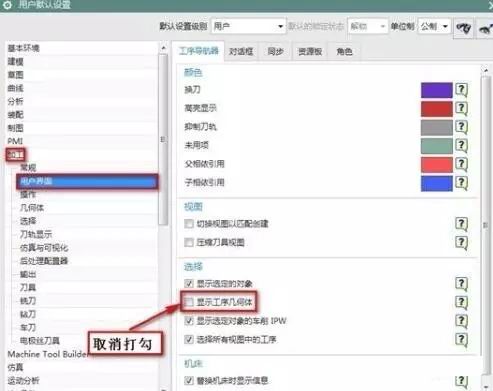Select 几何体 under 加工
The width and height of the screenshot is (493, 391).
(x=32, y=208)
